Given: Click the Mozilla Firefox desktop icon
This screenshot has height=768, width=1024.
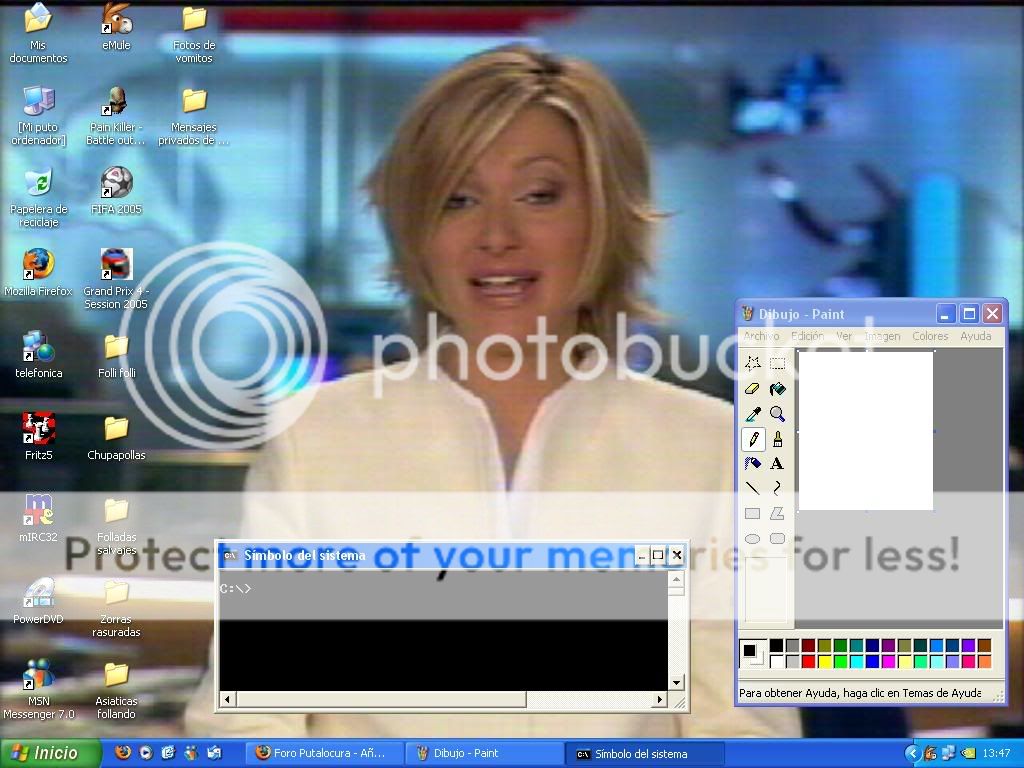Looking at the screenshot, I should pyautogui.click(x=38, y=265).
